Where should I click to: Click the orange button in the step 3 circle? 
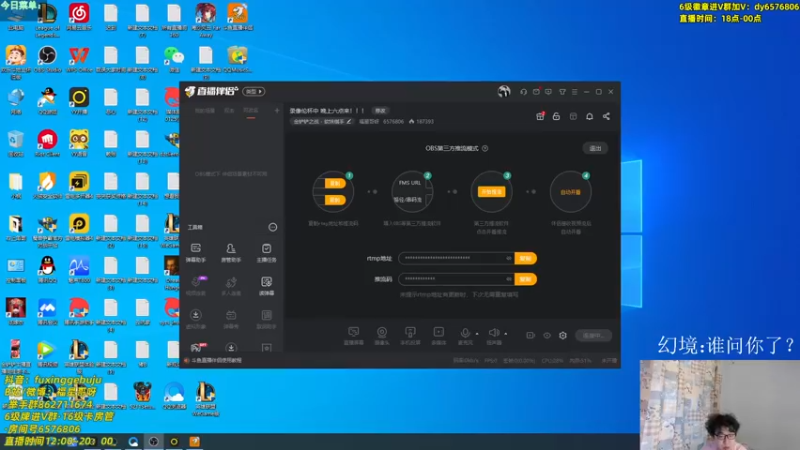click(491, 192)
